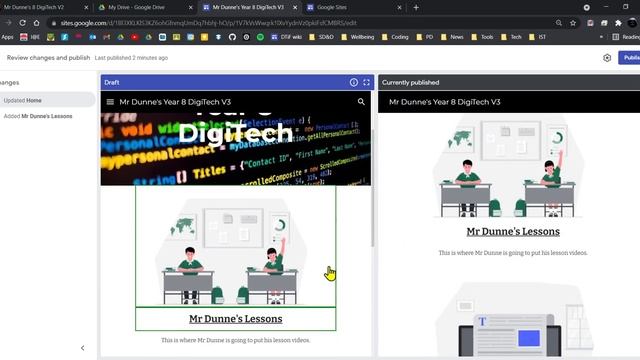640x360 pixels.
Task: Open 'Mr Dunne's Lessons' link in draft
Action: (236, 319)
